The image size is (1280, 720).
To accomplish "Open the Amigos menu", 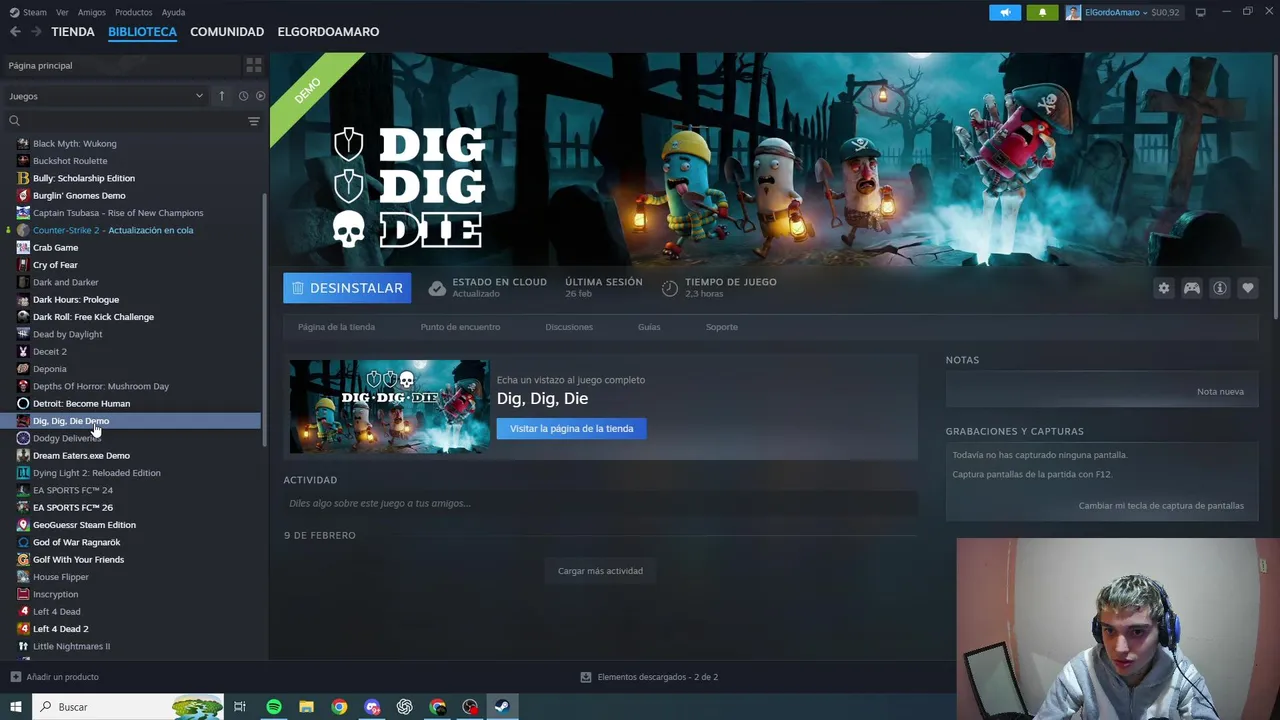I will tap(92, 12).
